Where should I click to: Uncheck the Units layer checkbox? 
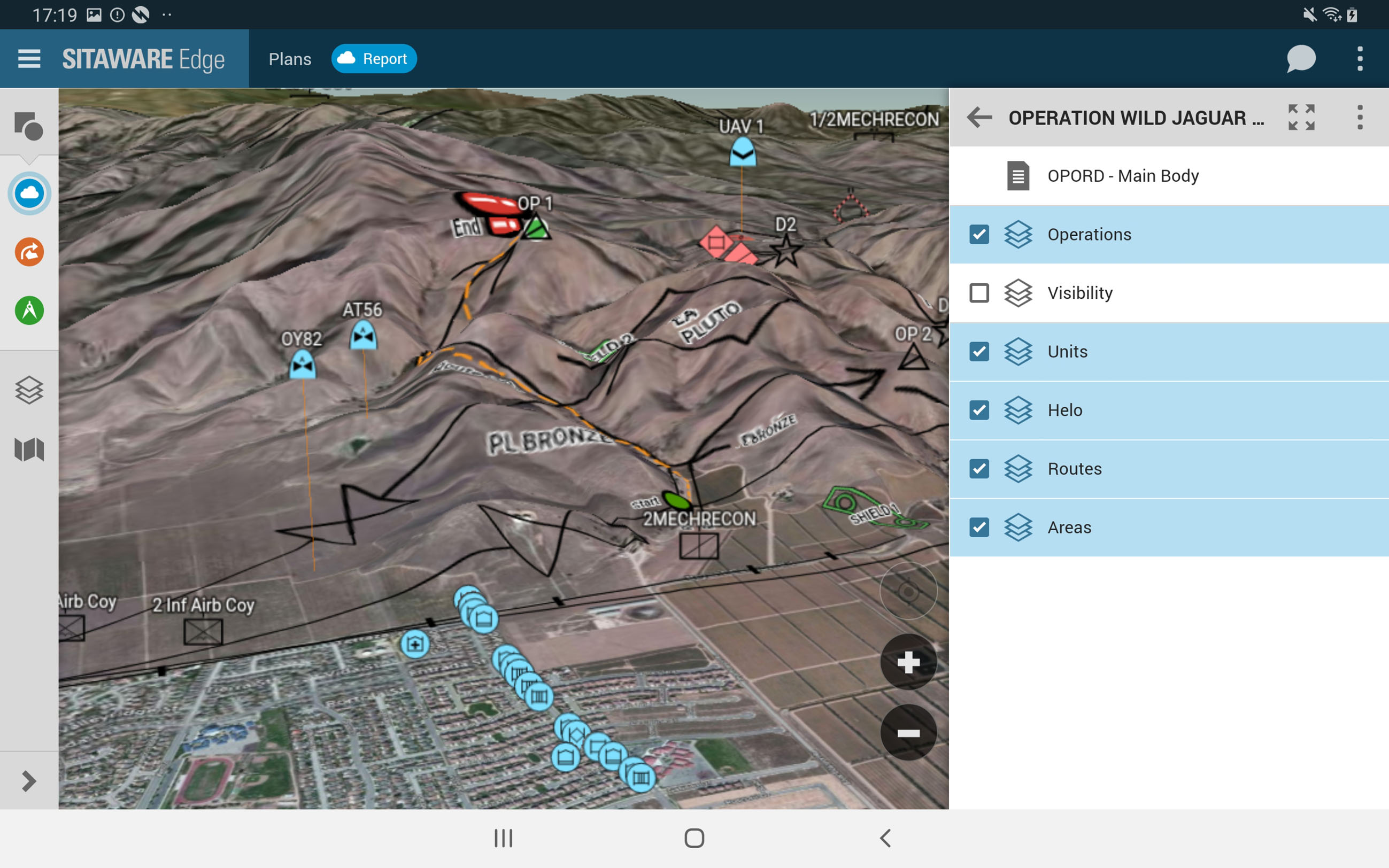[x=979, y=351]
